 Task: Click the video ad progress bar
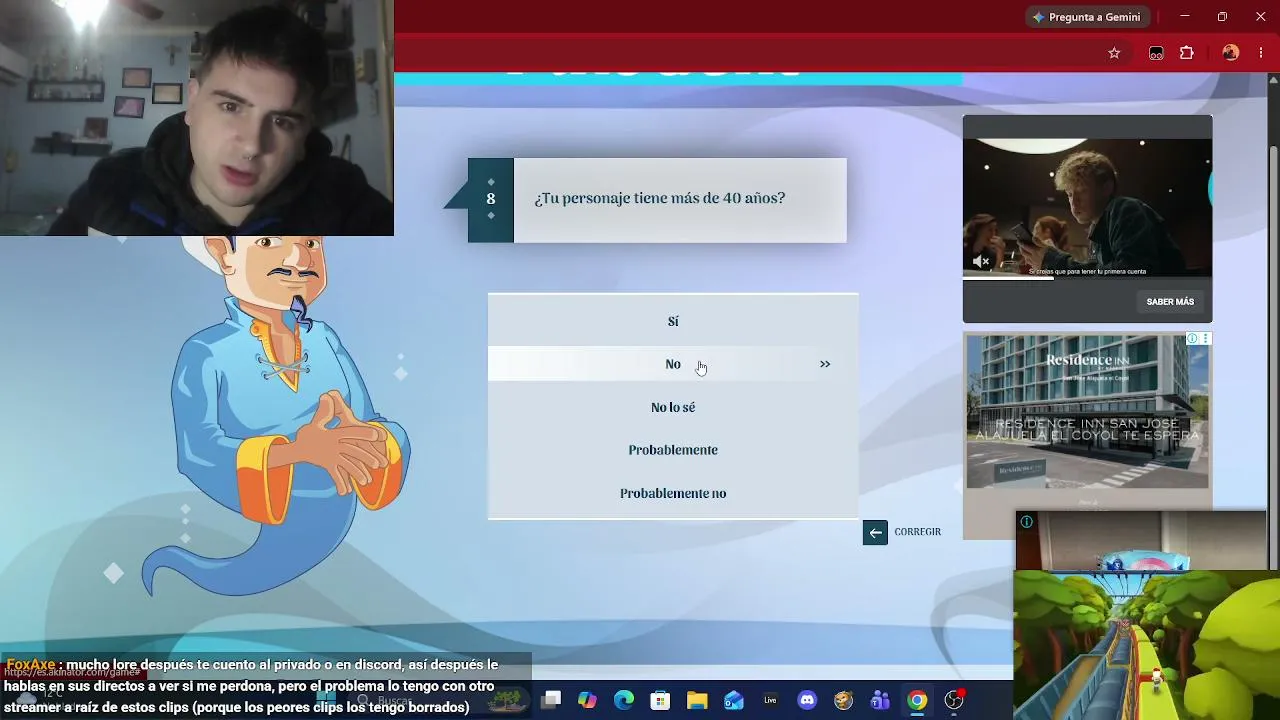click(1087, 278)
